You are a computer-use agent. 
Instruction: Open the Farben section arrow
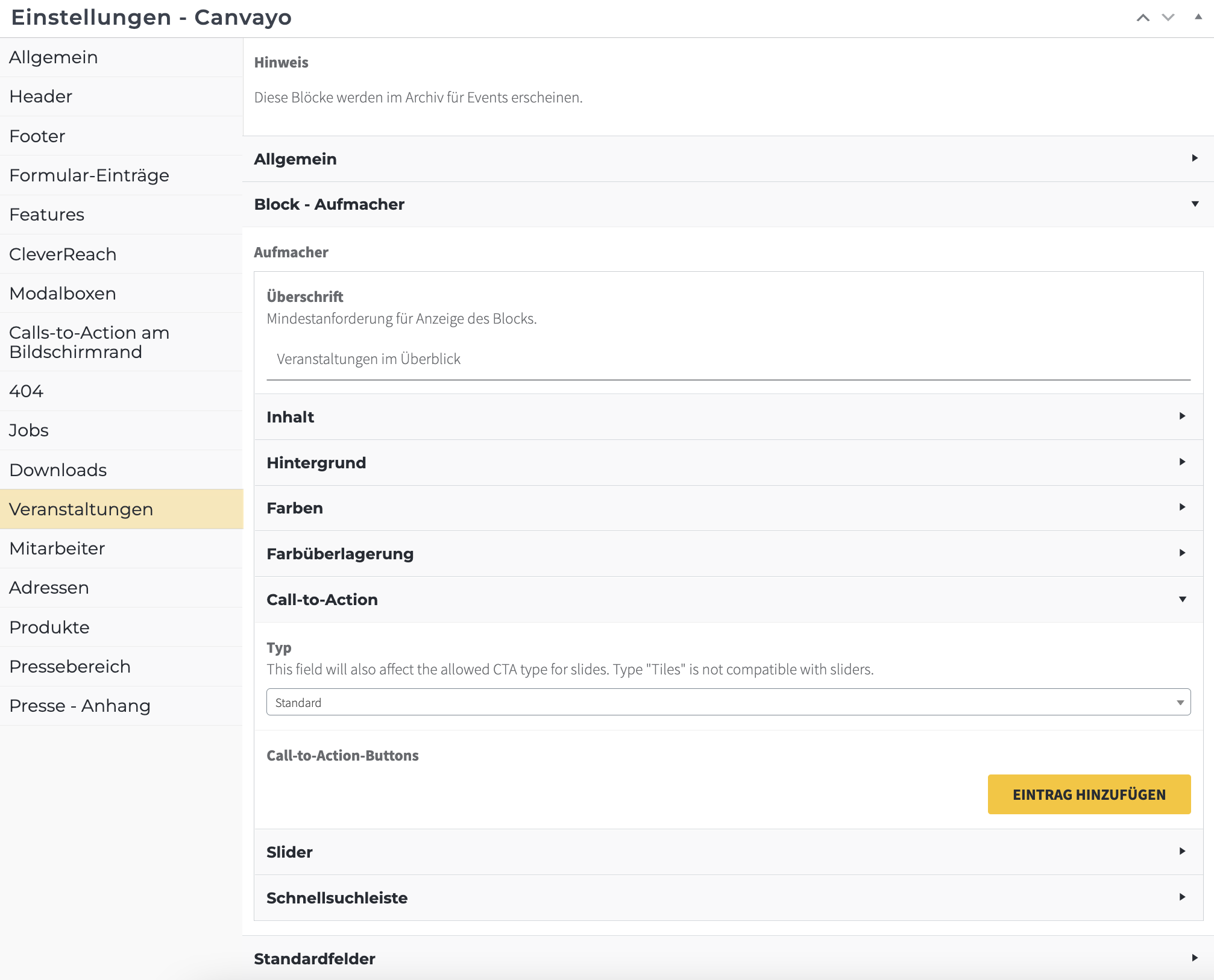coord(1182,507)
